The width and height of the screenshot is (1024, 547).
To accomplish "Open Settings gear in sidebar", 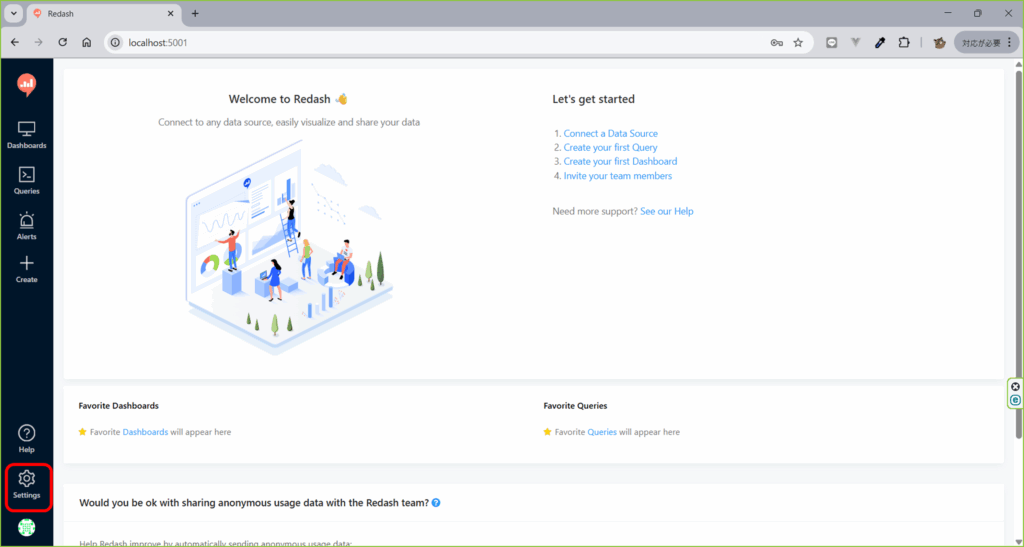I will pos(27,484).
